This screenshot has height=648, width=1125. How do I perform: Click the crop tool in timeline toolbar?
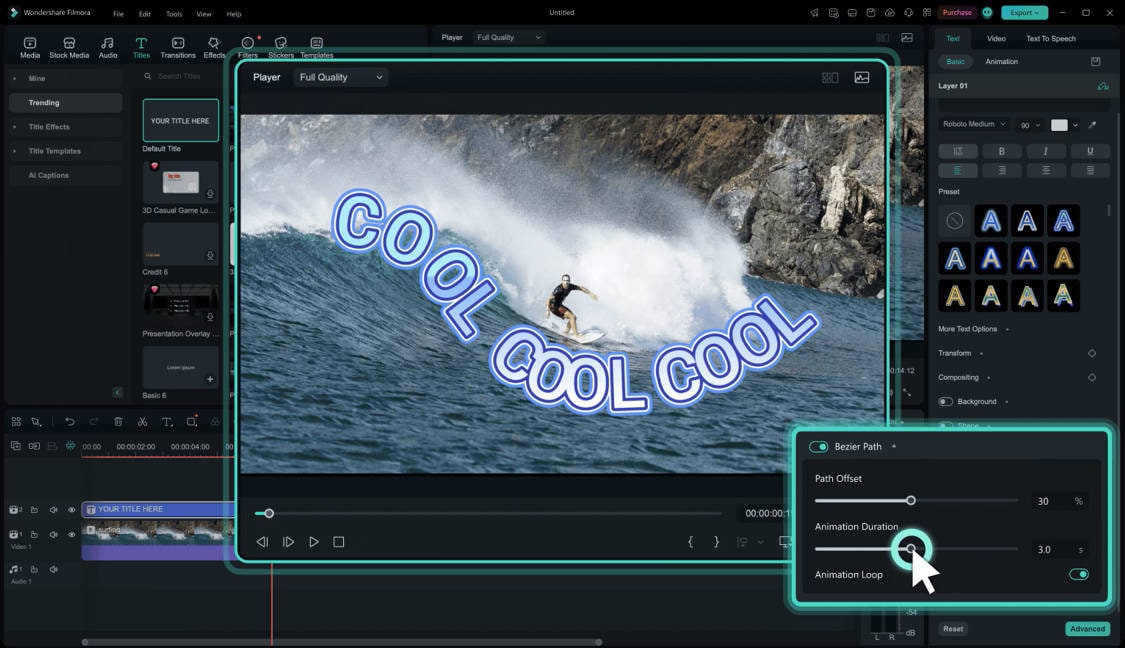pyautogui.click(x=192, y=422)
